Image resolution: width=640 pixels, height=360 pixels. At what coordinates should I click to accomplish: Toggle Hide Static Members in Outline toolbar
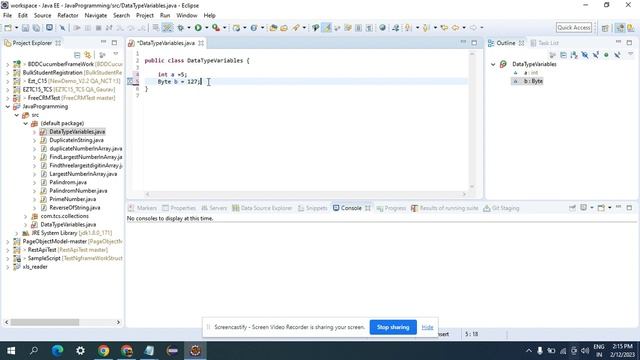tap(596, 55)
